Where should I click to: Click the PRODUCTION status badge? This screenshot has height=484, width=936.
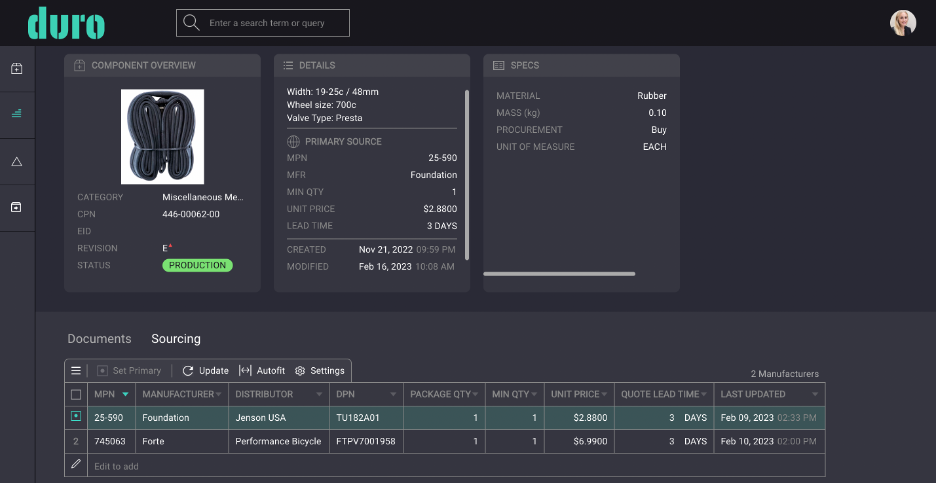198,266
